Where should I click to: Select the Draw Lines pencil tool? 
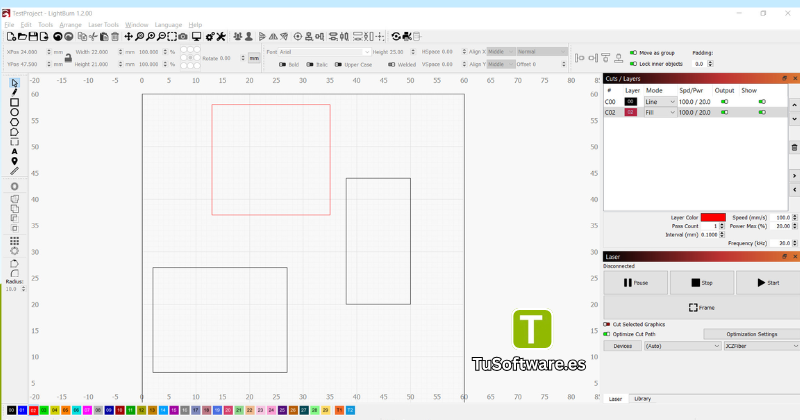[x=14, y=92]
